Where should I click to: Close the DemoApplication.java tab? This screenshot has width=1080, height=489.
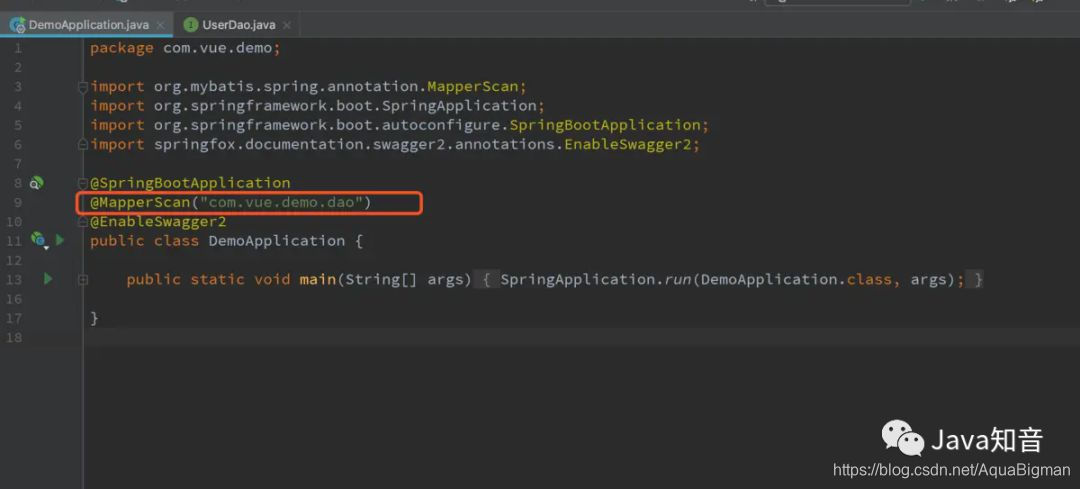(x=160, y=25)
